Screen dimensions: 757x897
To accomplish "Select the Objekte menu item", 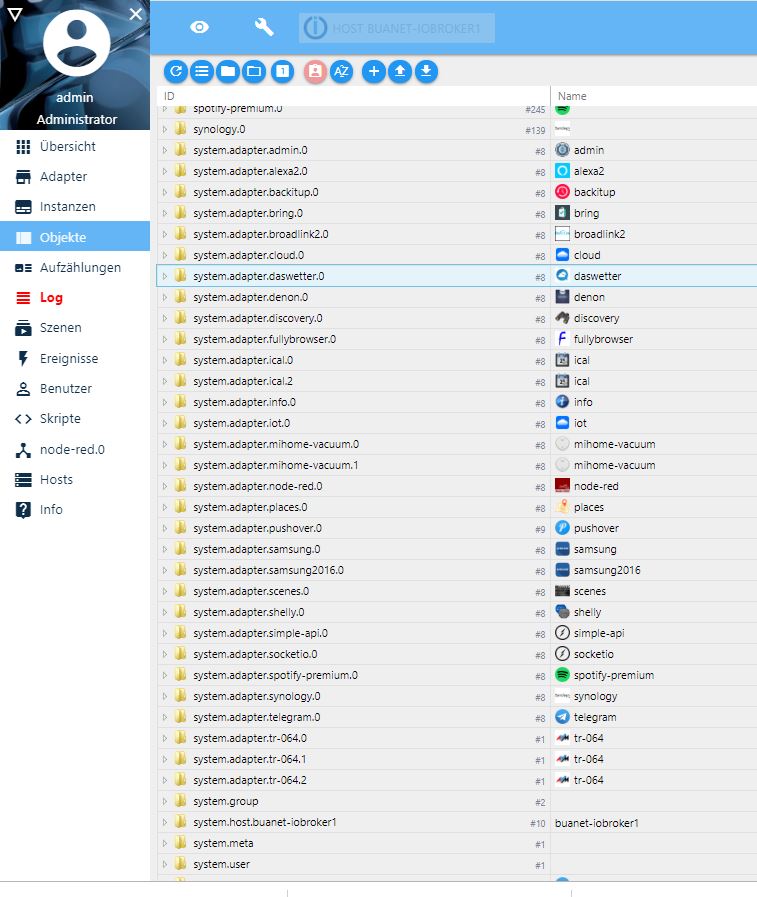I will [75, 237].
